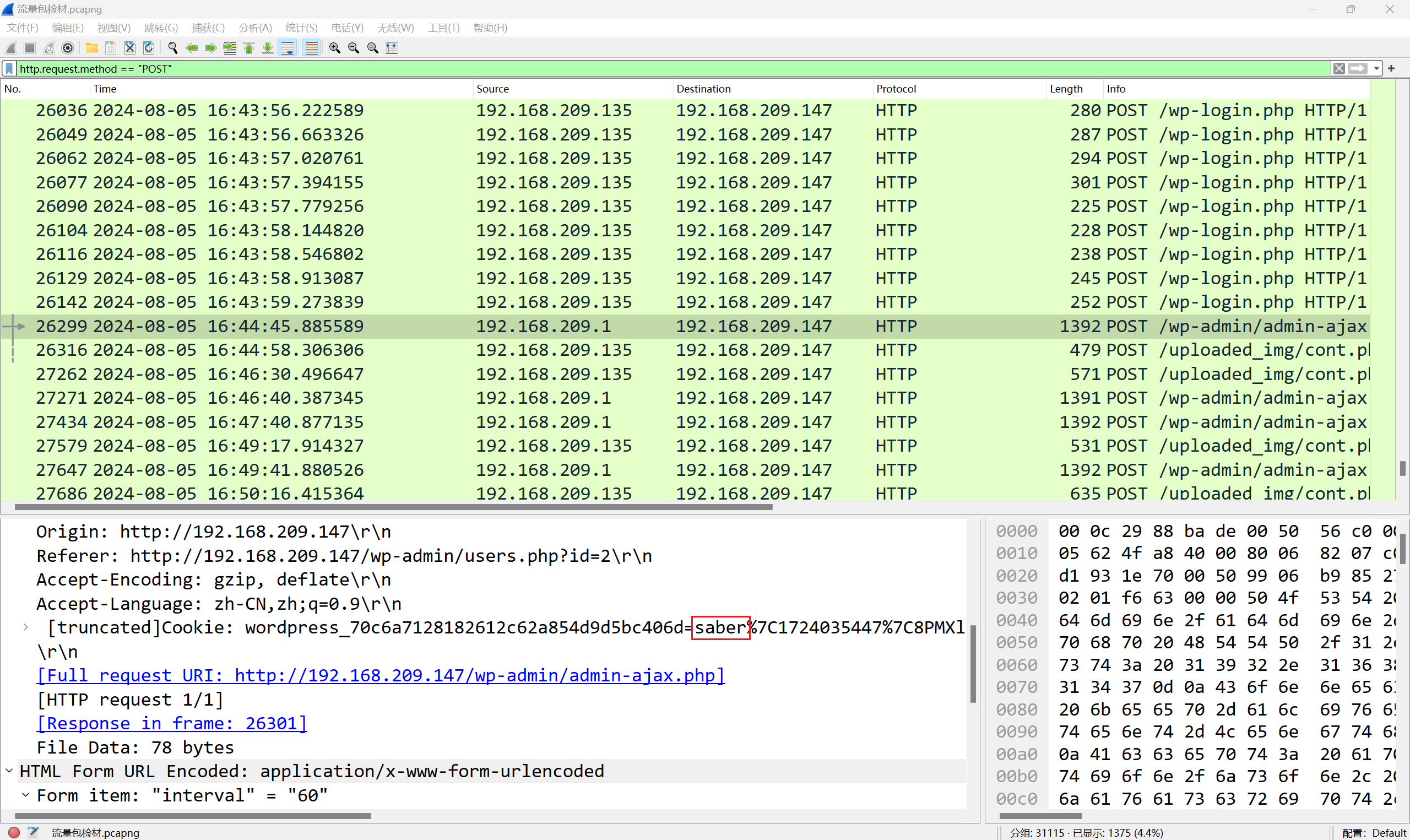
Task: Expand the truncated Cookie header
Action: click(x=25, y=627)
